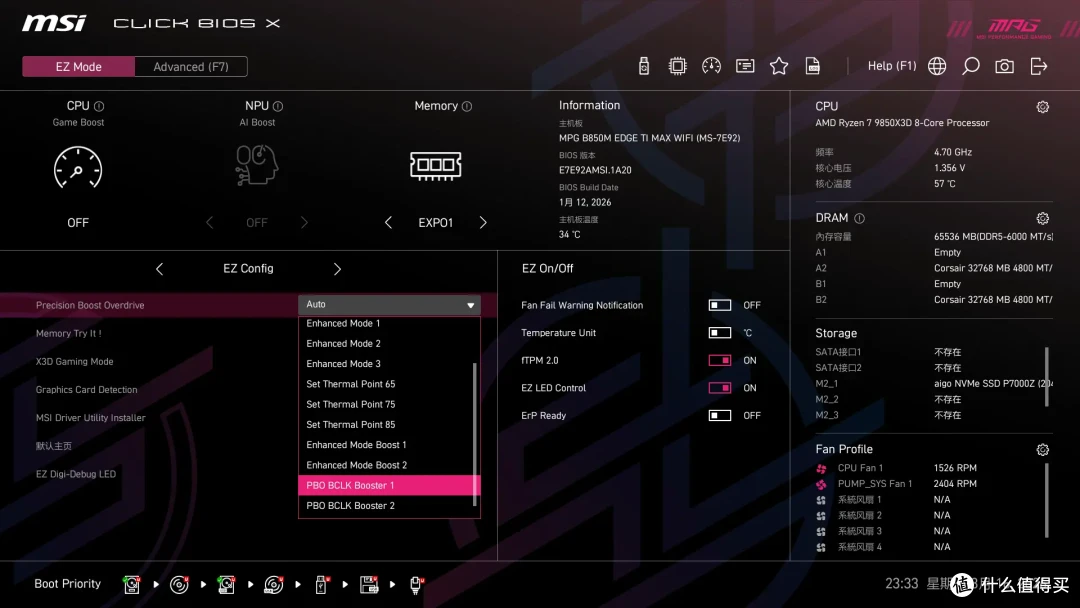Open DRAM panel settings gear
Image resolution: width=1080 pixels, height=608 pixels.
[1043, 218]
